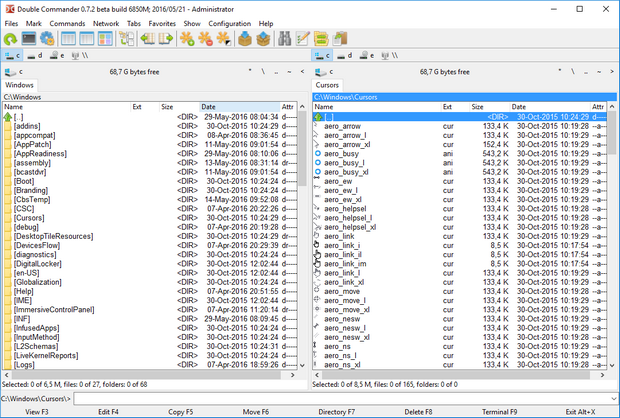Select aero_link_im file in right panel
Screen dimensions: 620x418
click(x=460, y=264)
